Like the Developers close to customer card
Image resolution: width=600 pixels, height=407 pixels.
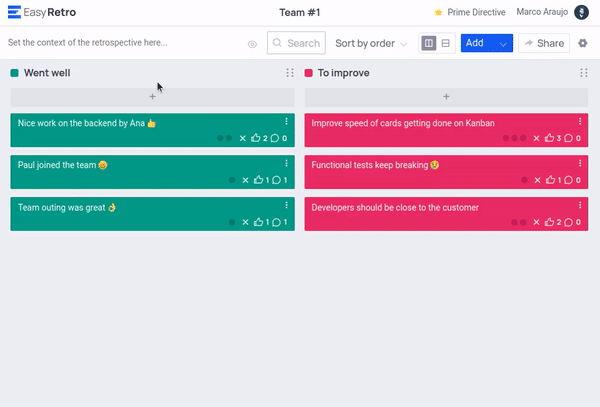coord(549,222)
